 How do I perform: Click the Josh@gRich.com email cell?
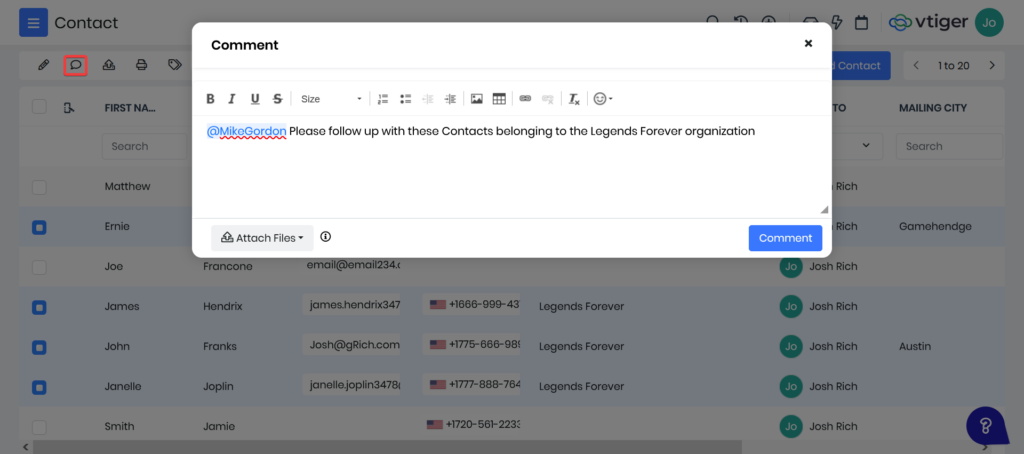[351, 344]
